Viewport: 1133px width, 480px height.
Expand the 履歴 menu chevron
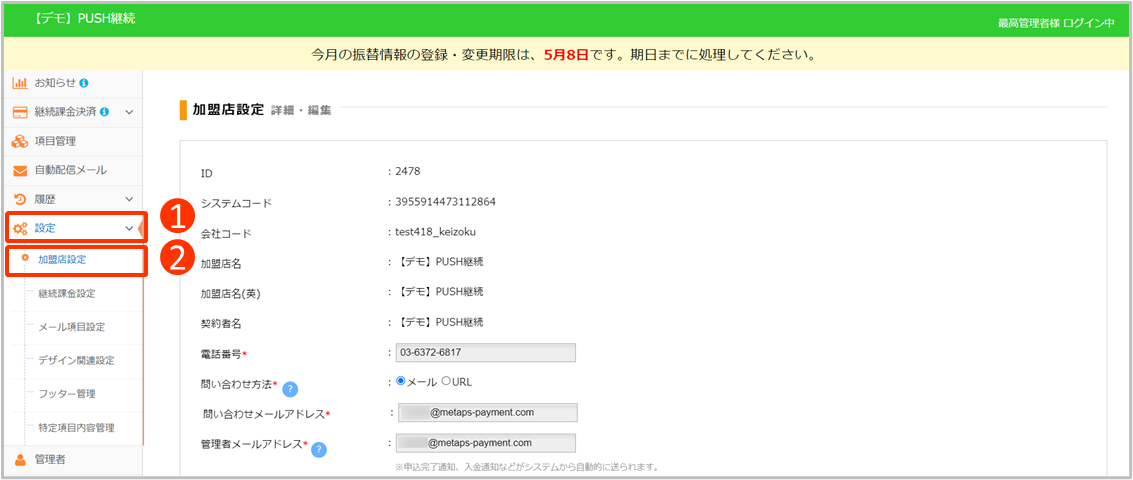(129, 199)
